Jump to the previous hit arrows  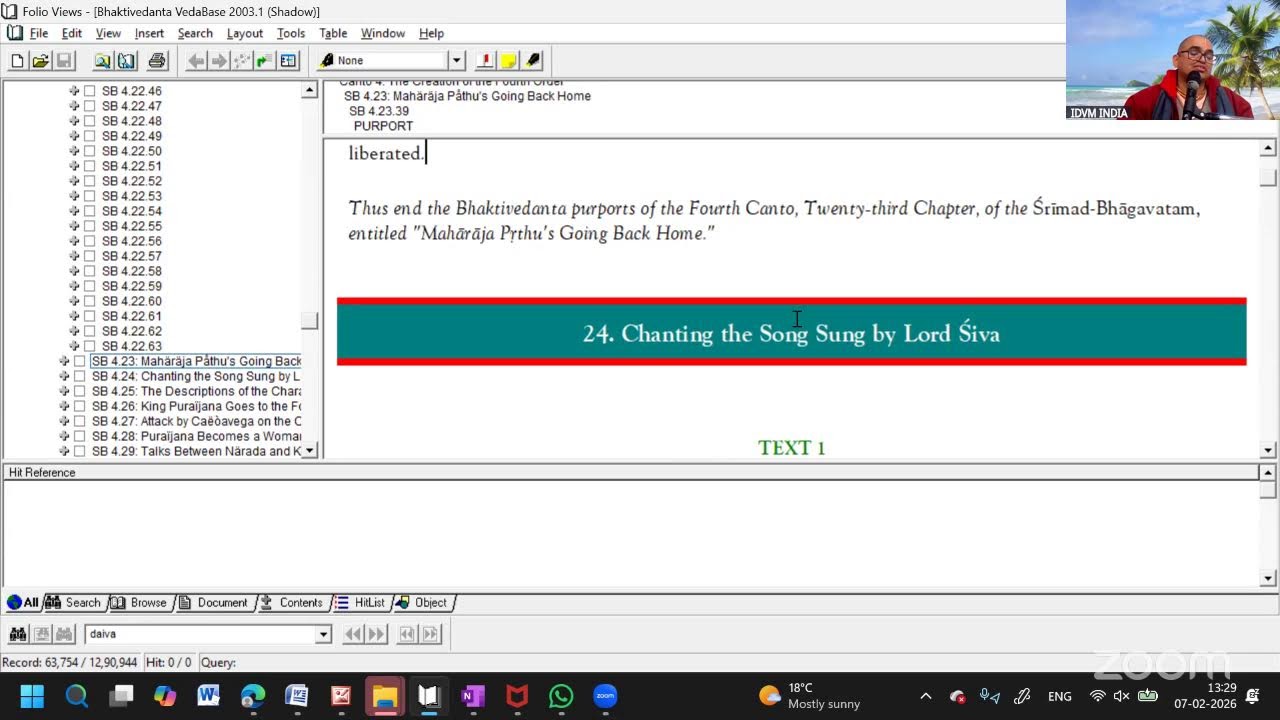pyautogui.click(x=353, y=634)
